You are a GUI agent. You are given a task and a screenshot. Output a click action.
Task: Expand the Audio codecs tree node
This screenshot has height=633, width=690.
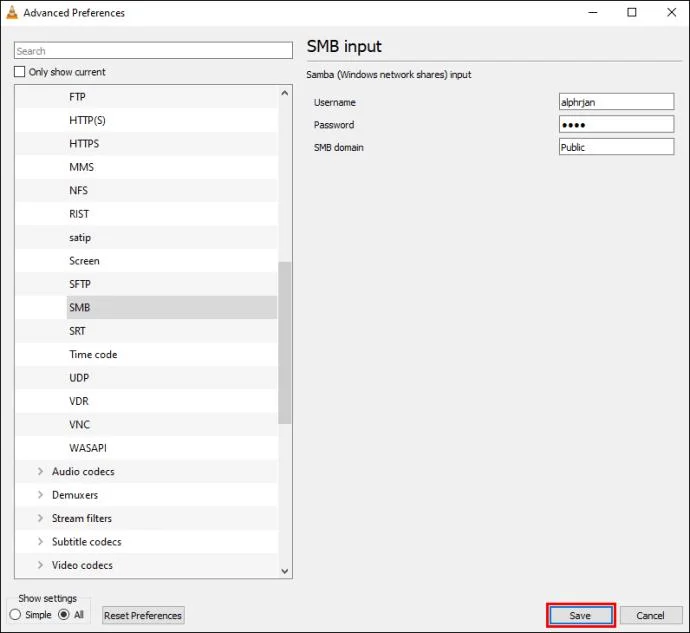(x=40, y=471)
